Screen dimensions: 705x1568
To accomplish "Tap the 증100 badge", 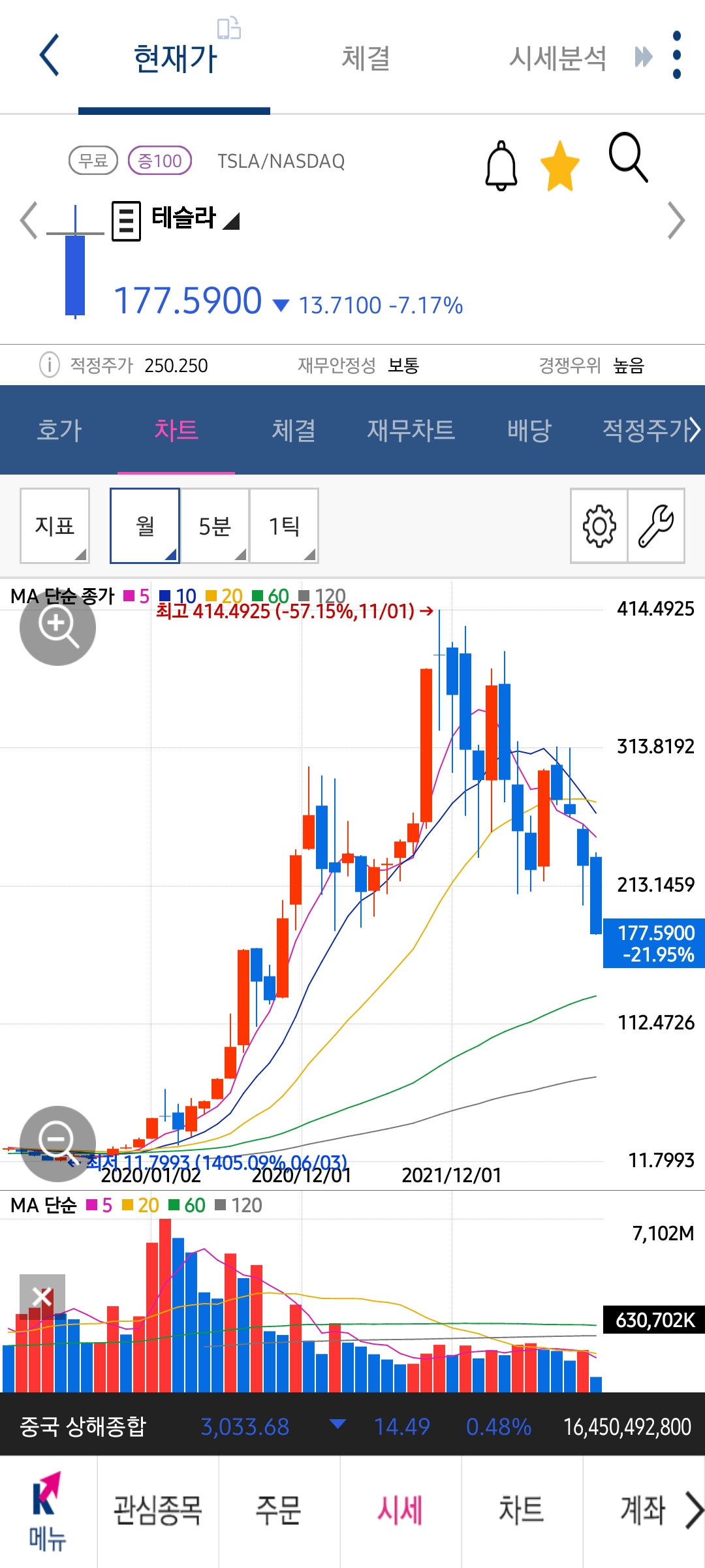I will point(160,161).
